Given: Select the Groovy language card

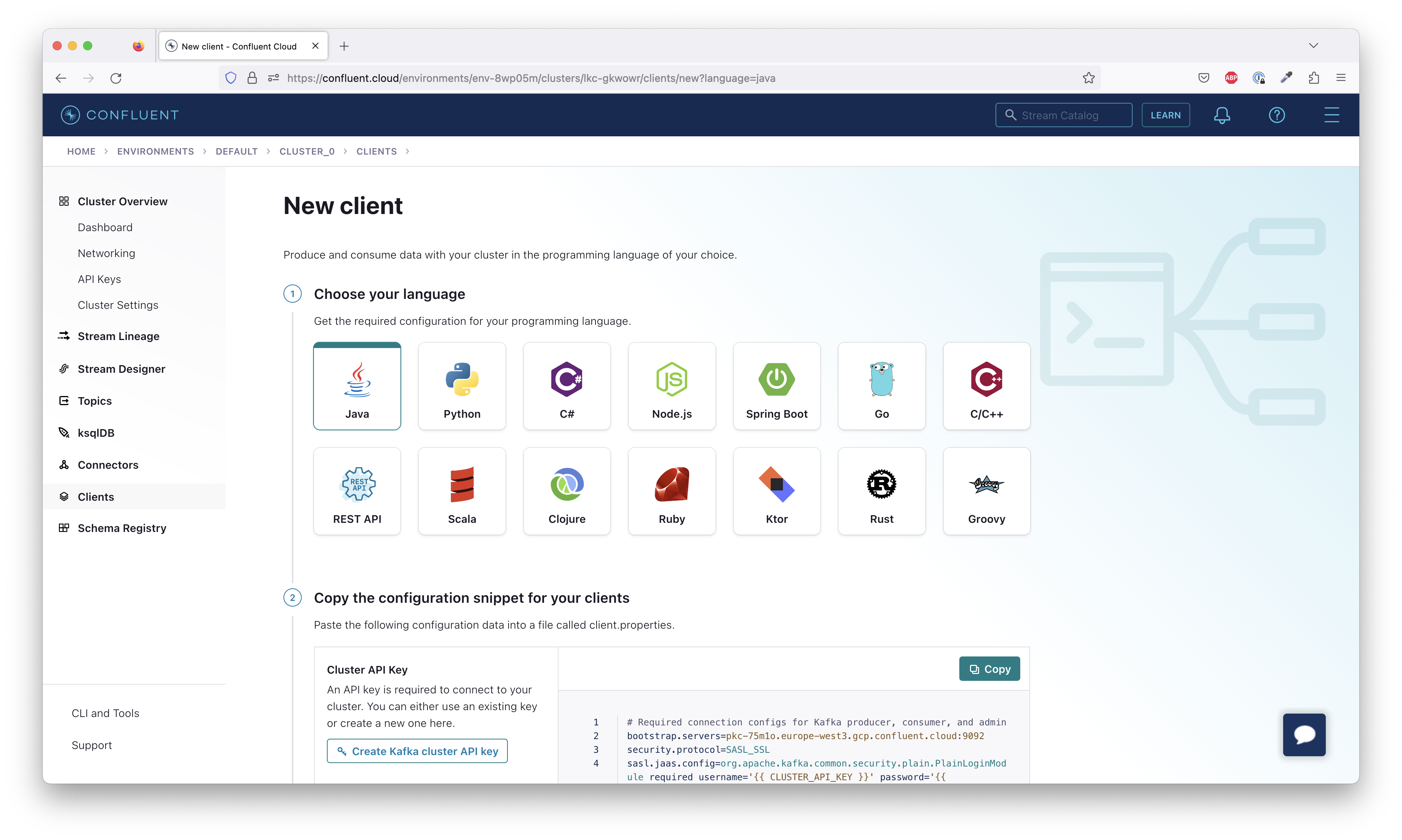Looking at the screenshot, I should [x=986, y=491].
